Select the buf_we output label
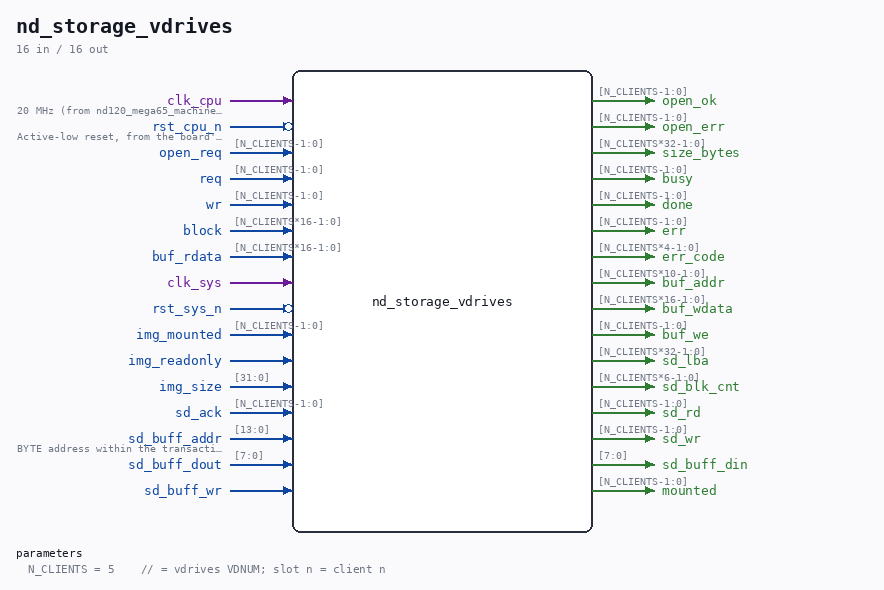Viewport: 884px width, 590px height. pos(685,334)
